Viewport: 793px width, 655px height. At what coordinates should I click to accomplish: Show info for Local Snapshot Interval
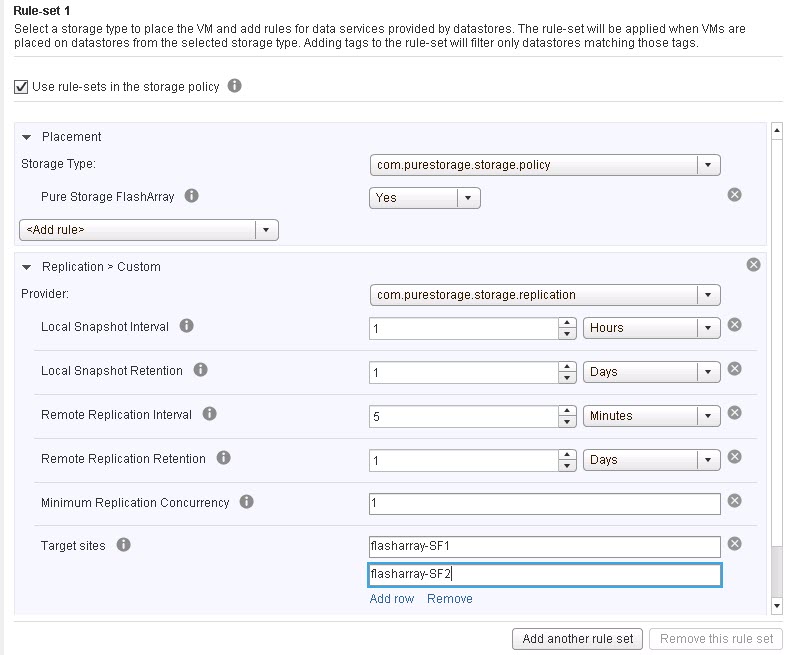point(186,326)
